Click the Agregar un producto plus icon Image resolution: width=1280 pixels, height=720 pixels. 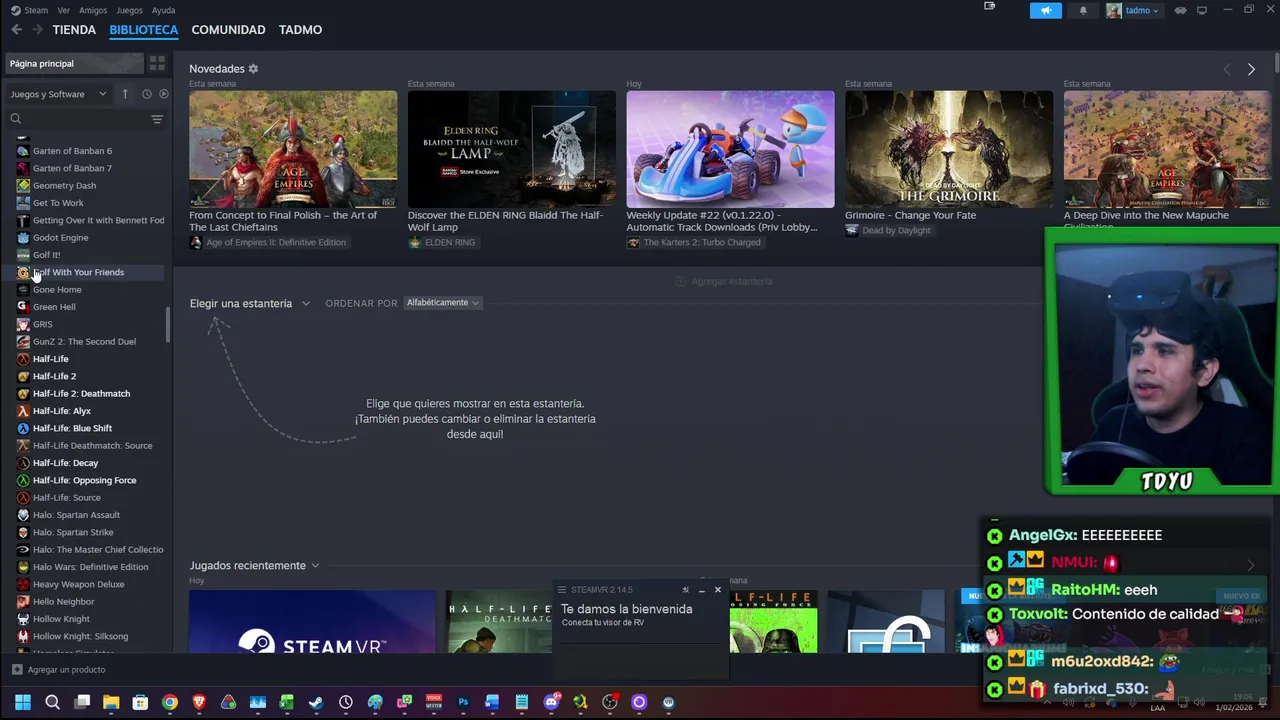pyautogui.click(x=17, y=670)
